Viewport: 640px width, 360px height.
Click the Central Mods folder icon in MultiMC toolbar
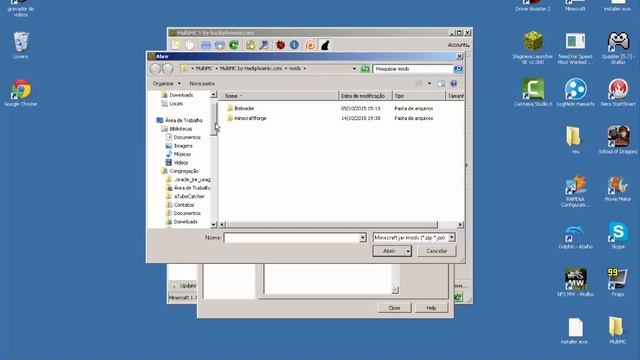220,45
